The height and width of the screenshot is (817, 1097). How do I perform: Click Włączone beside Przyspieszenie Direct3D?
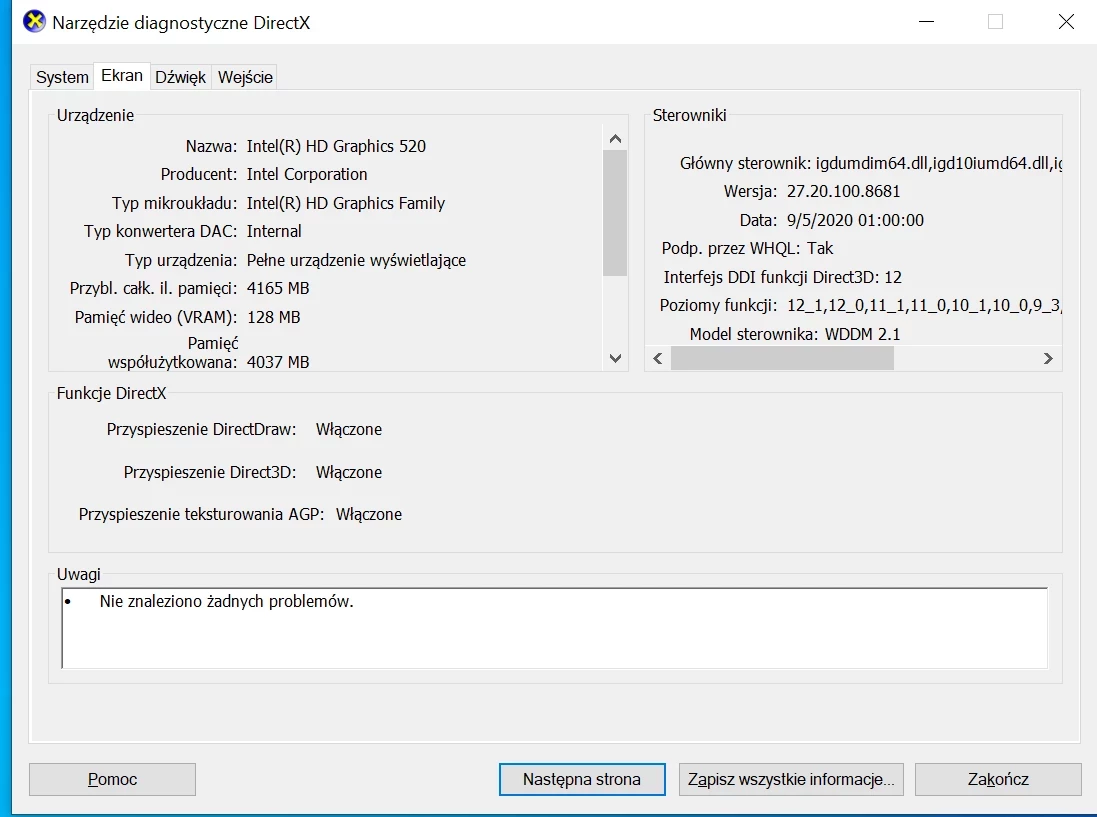348,472
